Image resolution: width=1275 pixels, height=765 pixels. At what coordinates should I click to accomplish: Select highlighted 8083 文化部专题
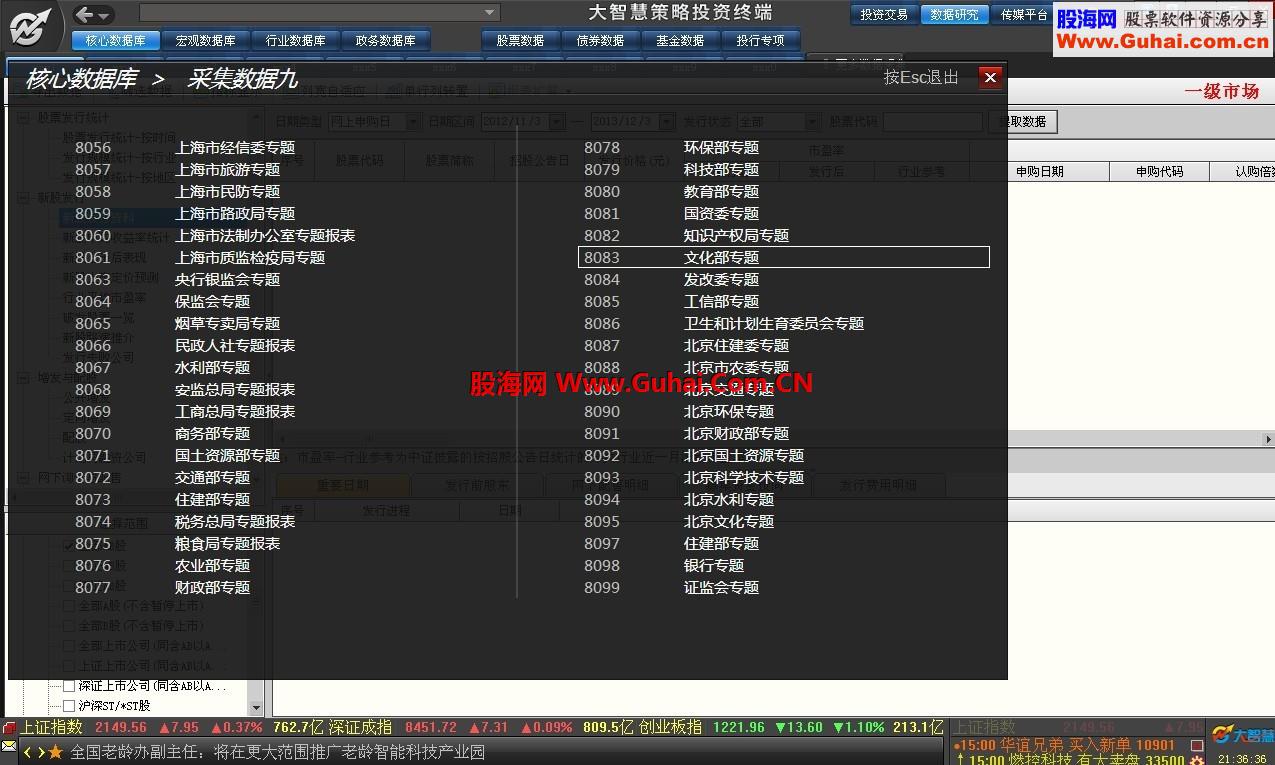784,257
